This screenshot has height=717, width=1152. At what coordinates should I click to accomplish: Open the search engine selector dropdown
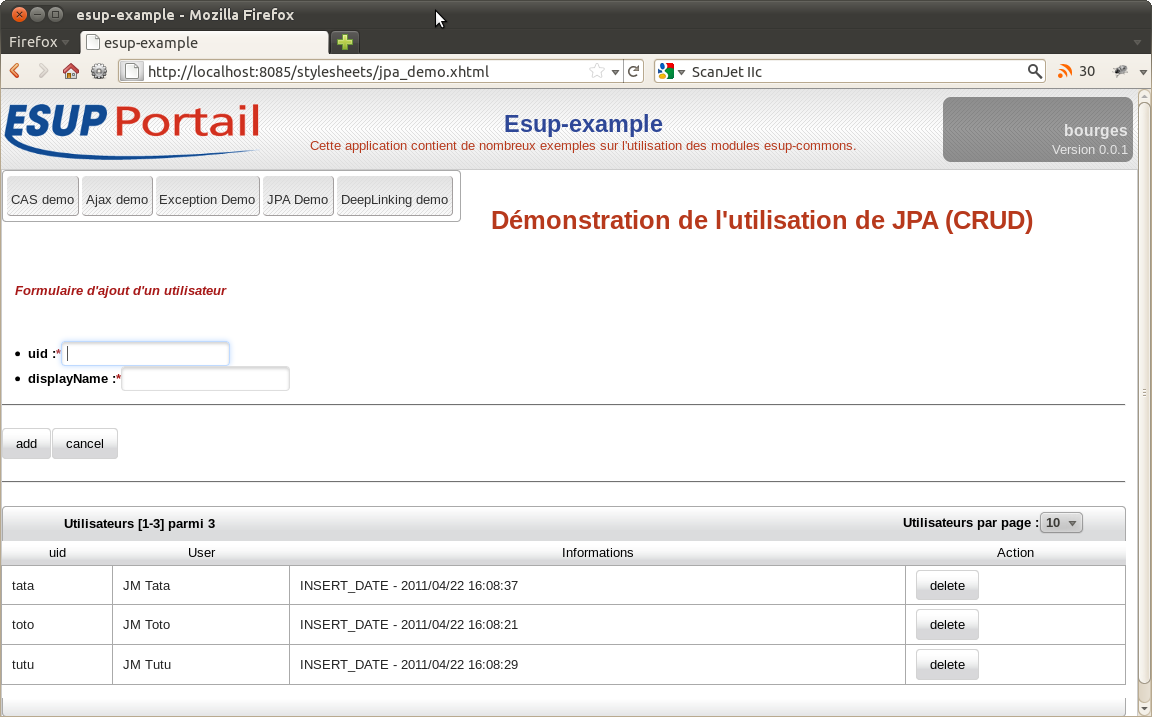coord(671,71)
